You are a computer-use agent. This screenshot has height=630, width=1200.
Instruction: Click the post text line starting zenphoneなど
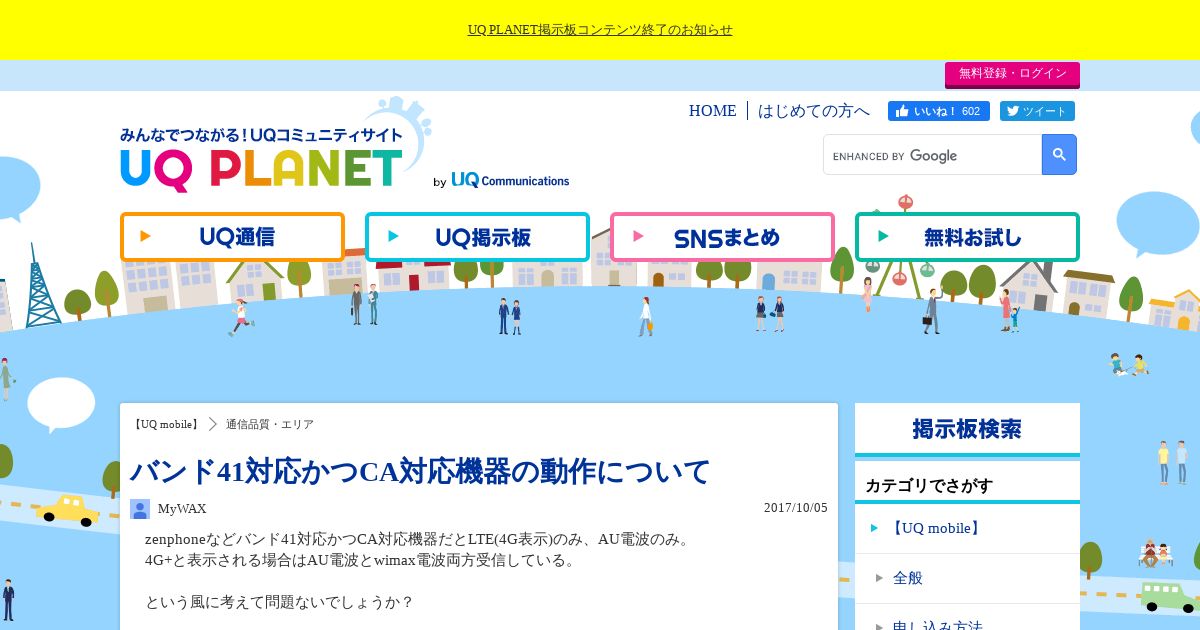(x=419, y=540)
